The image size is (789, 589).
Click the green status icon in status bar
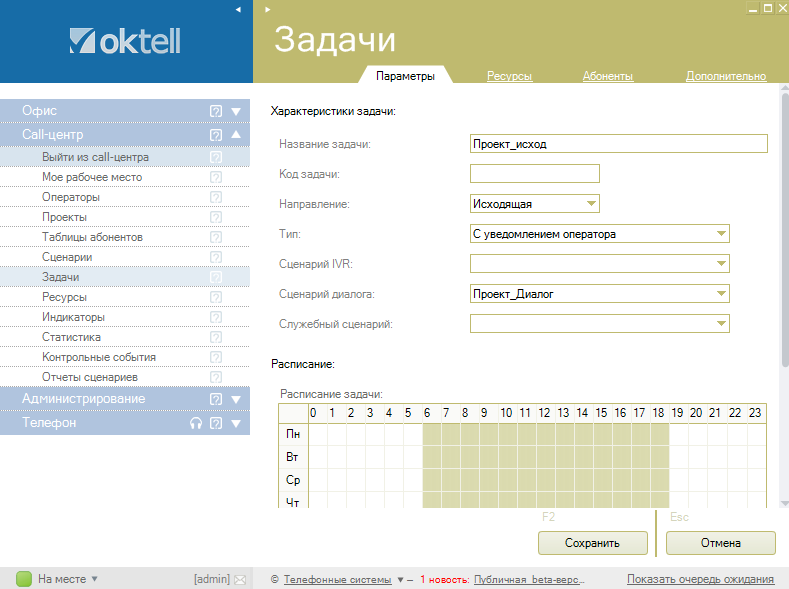24,578
